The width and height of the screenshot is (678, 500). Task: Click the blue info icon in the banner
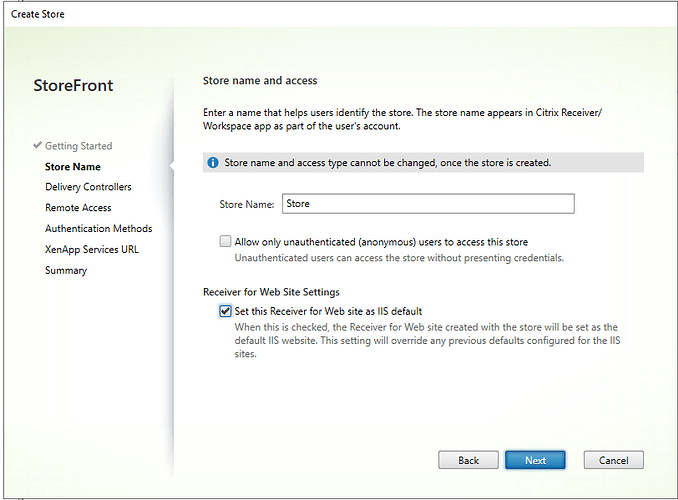(x=213, y=162)
